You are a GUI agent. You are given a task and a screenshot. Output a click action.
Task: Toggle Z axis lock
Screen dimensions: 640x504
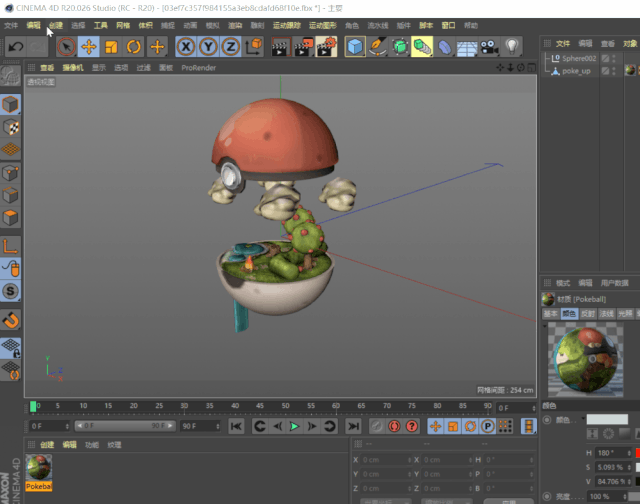click(x=230, y=46)
